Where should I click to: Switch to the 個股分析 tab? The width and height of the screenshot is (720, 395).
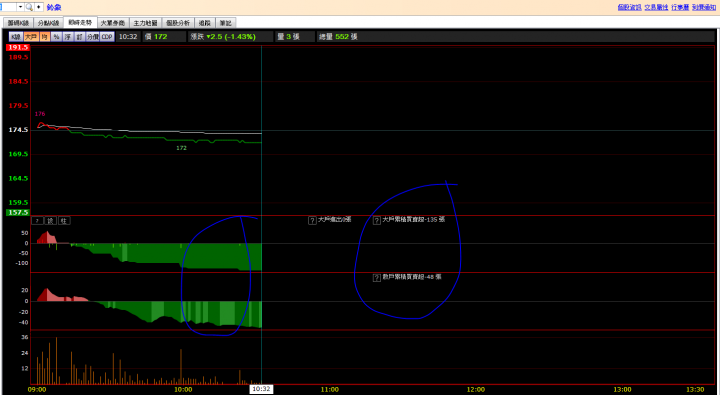[178, 23]
